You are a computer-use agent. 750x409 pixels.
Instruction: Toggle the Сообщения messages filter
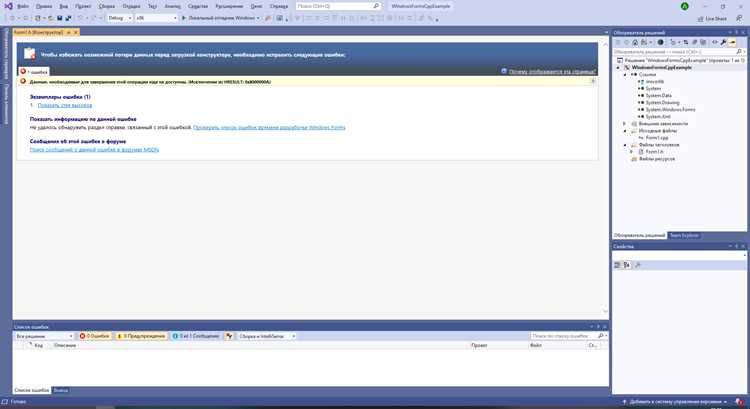click(196, 336)
